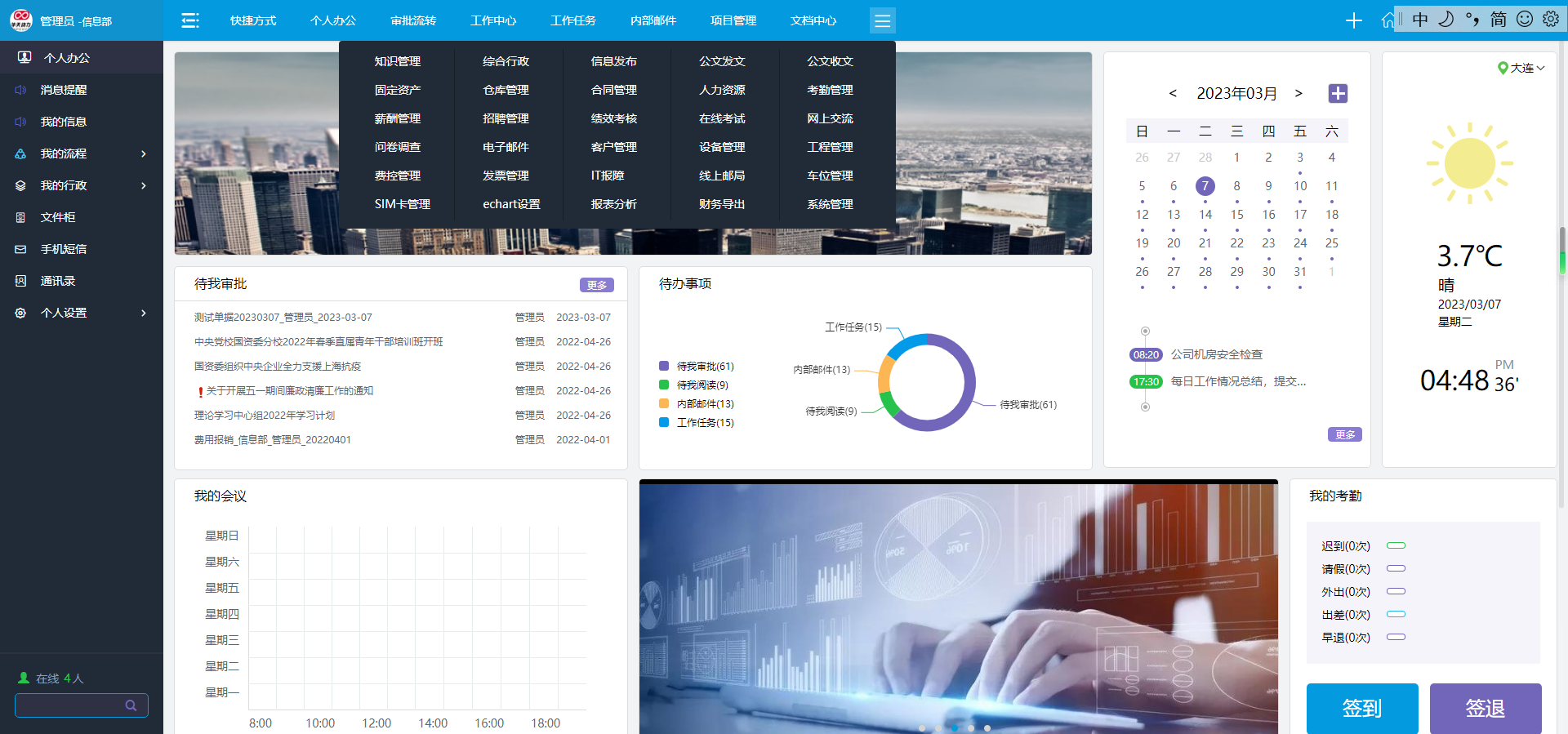
Task: Click the 签到 check-in button
Action: (1361, 708)
